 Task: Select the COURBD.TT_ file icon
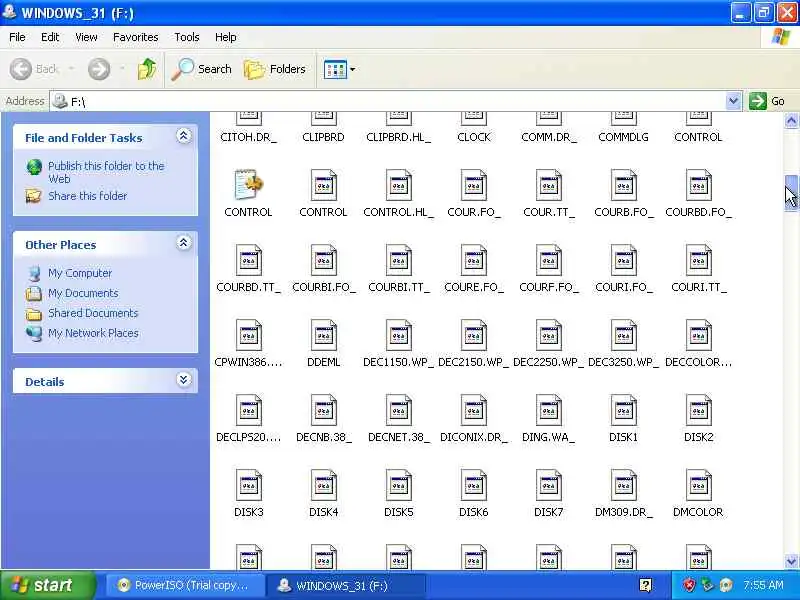point(248,260)
